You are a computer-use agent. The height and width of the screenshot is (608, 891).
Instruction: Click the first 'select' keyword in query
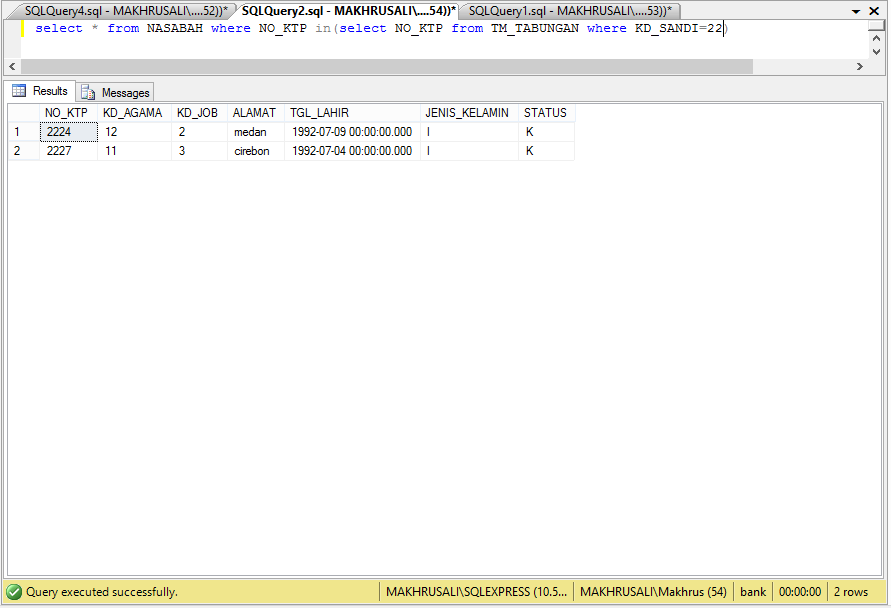pyautogui.click(x=59, y=28)
